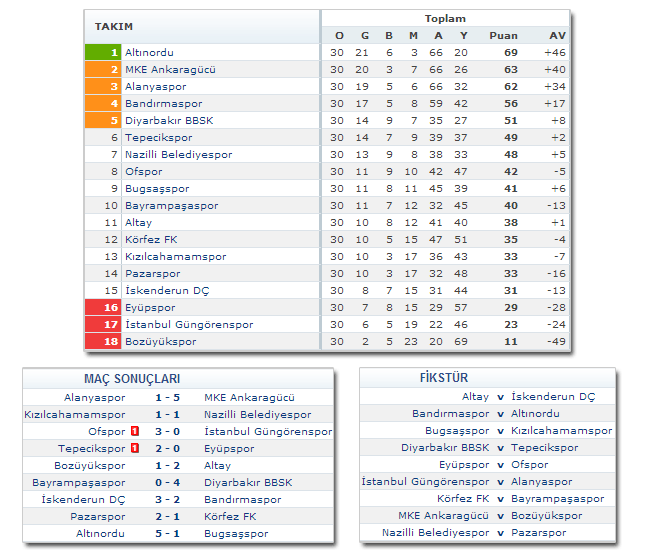Click the "v" between Altay and İskenderun DÇ
Screen dimensions: 645x555
(500, 397)
